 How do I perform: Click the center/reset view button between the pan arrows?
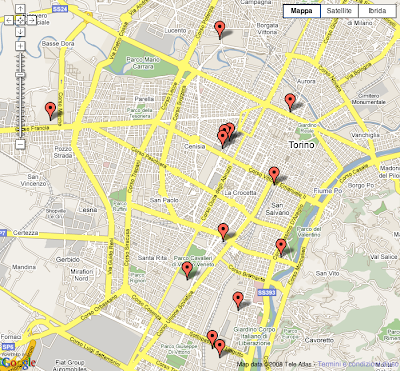pos(20,20)
